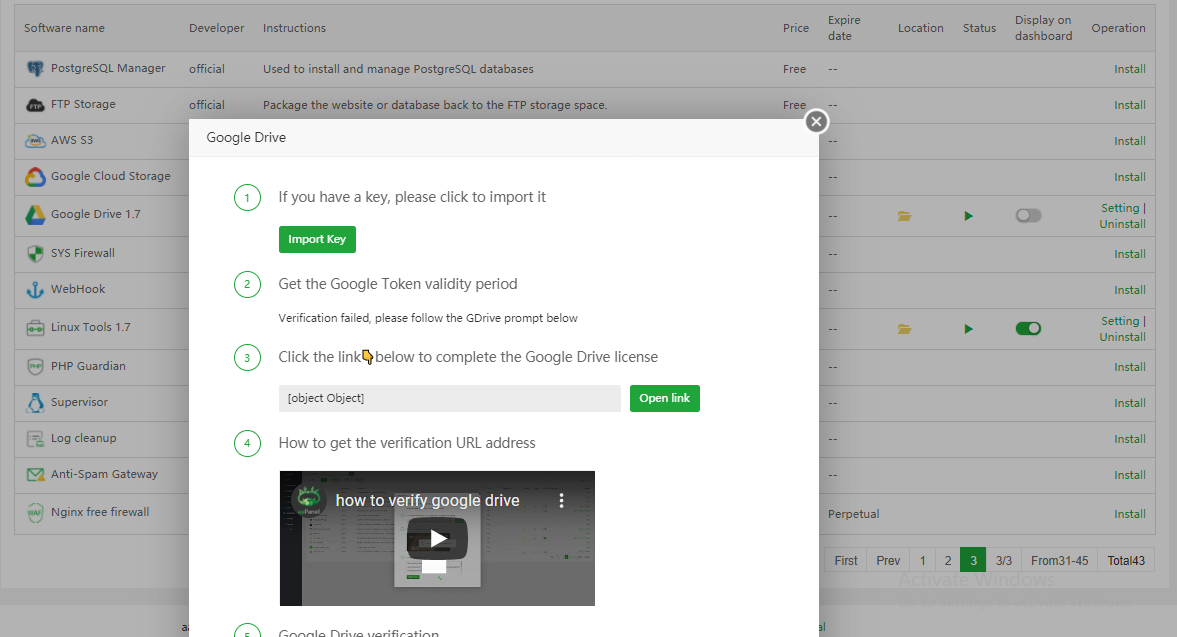
Task: Click the PostgreSQL Manager elephant icon
Action: (35, 69)
